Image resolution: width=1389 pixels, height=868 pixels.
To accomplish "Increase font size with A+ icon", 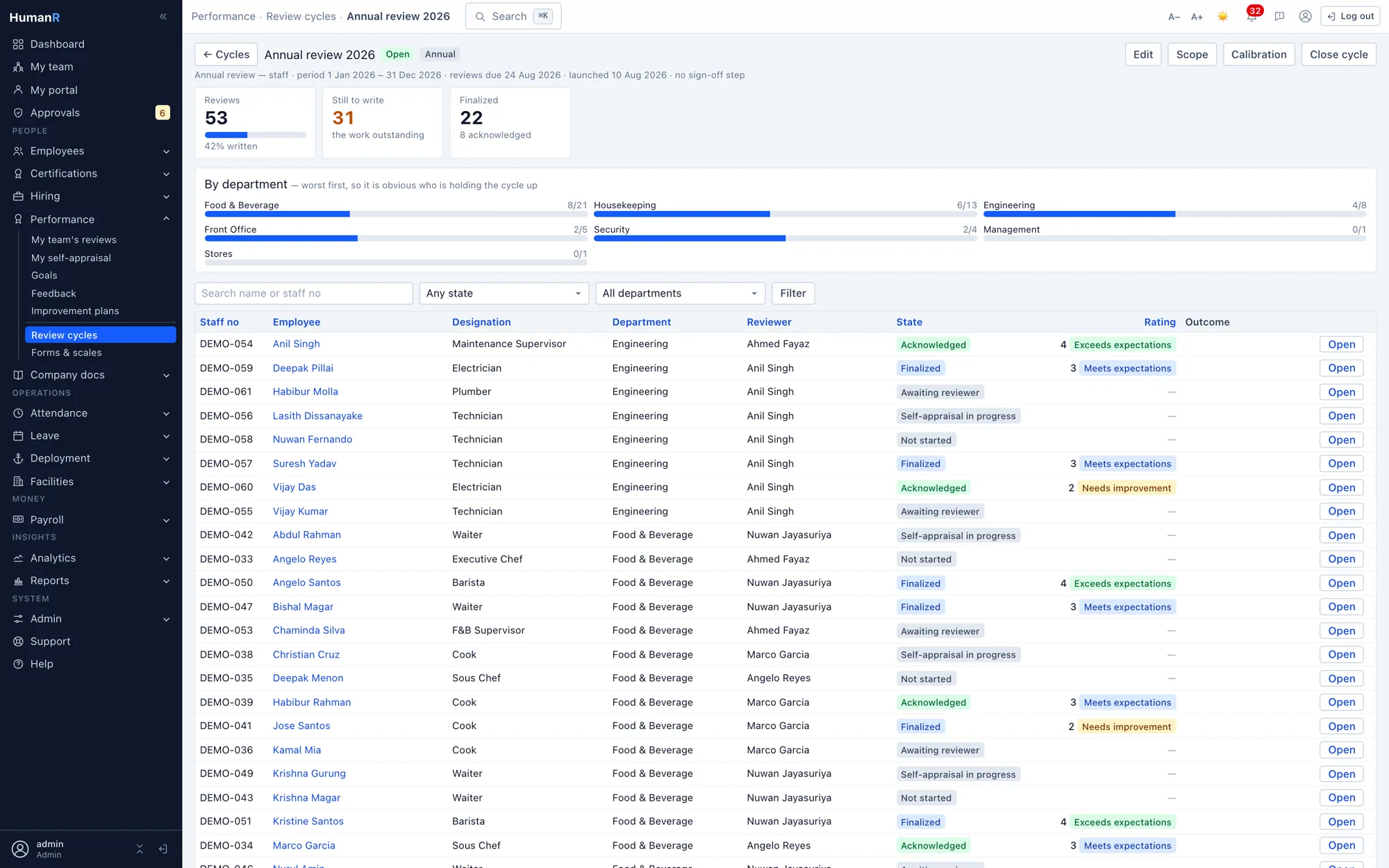I will (1197, 17).
